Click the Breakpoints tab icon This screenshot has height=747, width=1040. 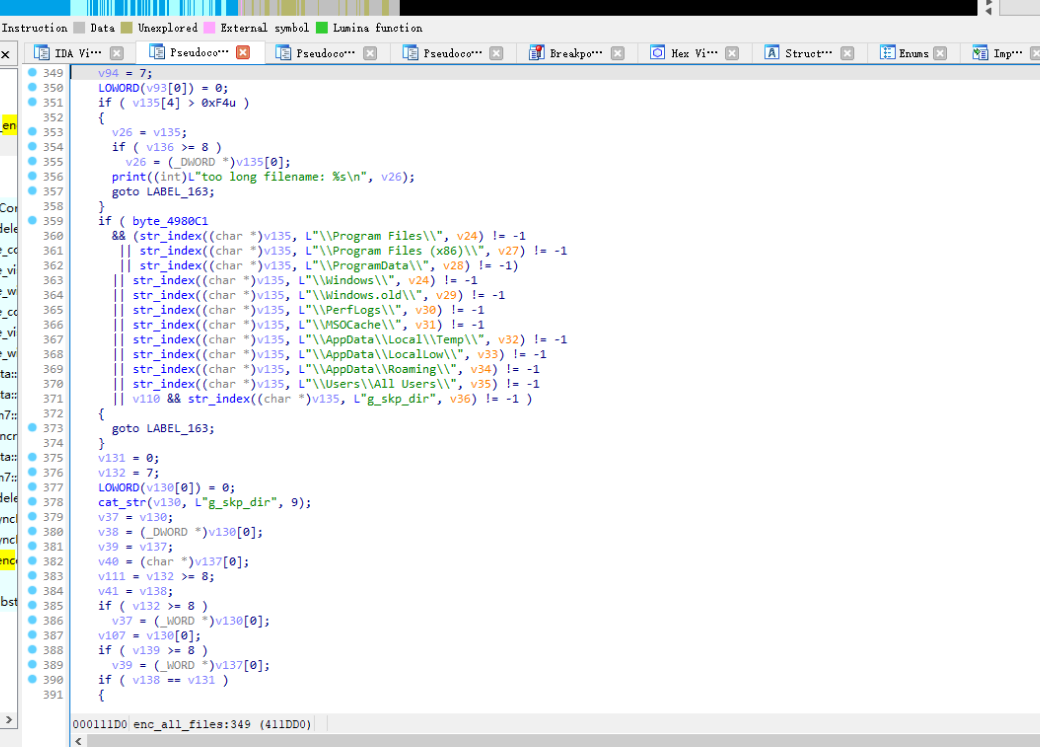coord(536,53)
